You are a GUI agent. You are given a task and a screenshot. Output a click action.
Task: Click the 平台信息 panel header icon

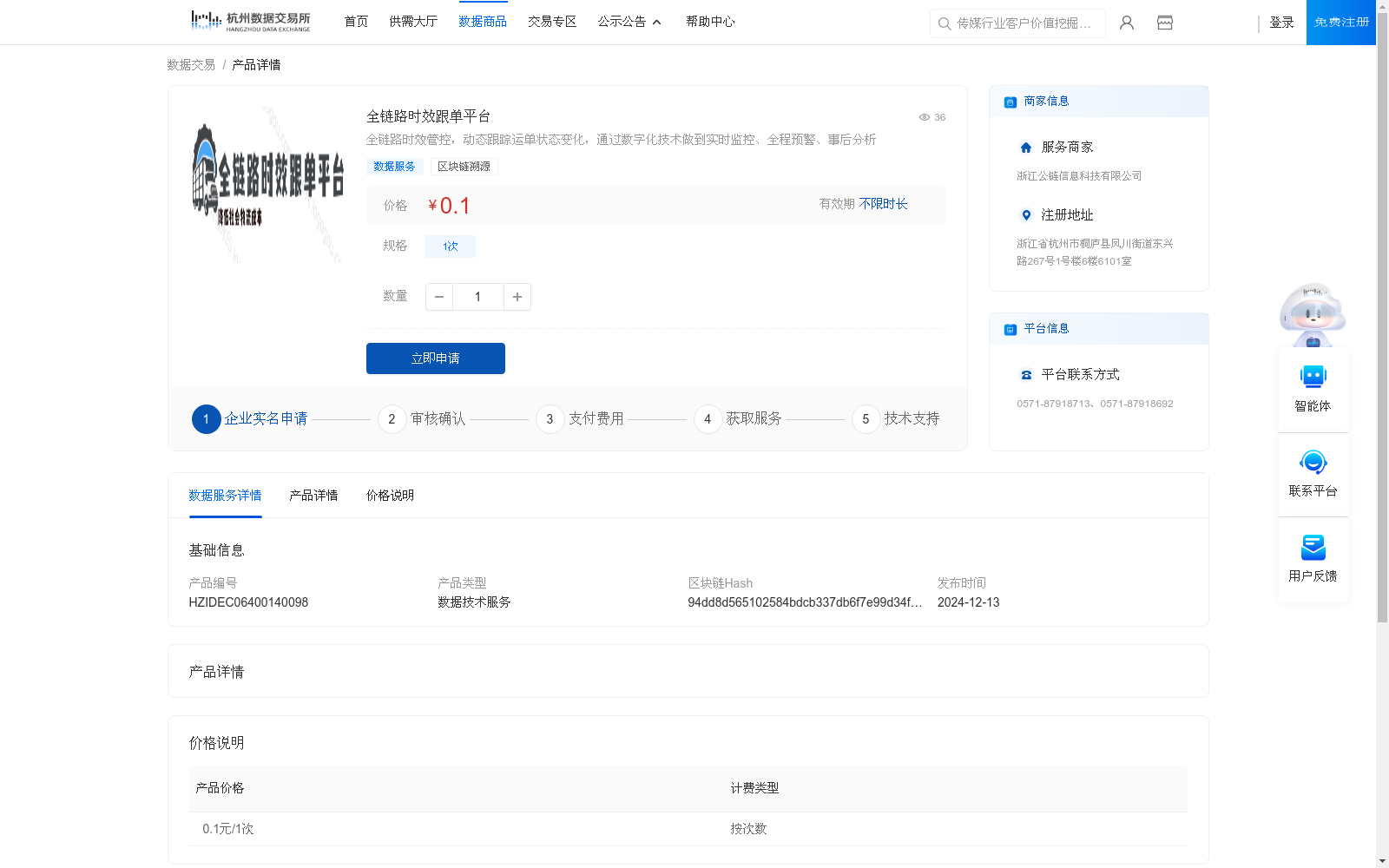tap(1010, 329)
